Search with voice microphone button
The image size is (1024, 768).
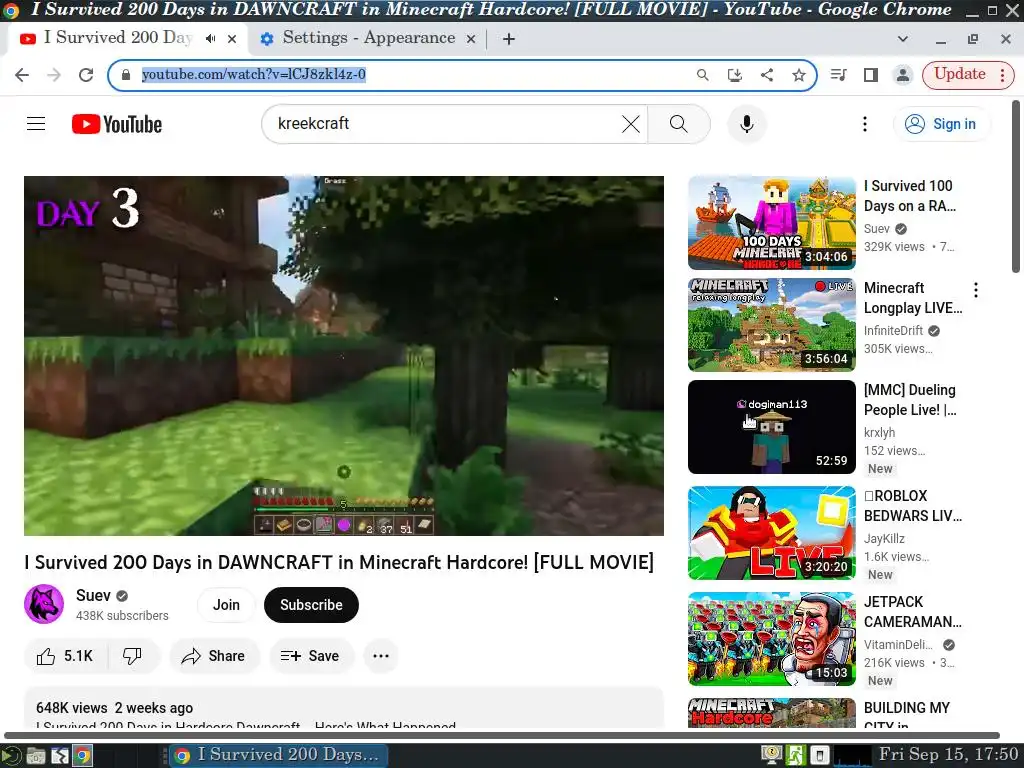coord(746,124)
